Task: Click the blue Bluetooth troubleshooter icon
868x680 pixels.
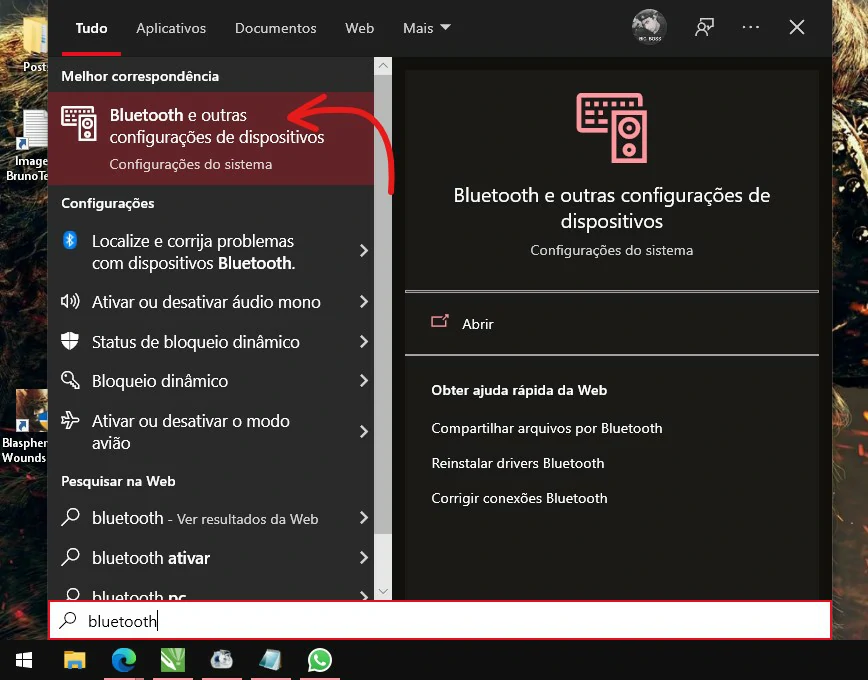Action: click(x=70, y=240)
